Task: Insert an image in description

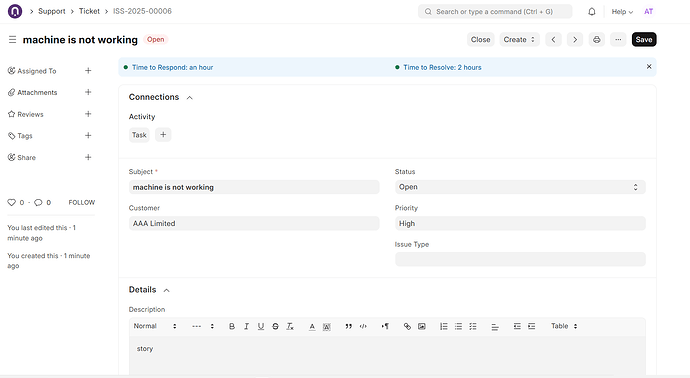Action: pos(422,326)
